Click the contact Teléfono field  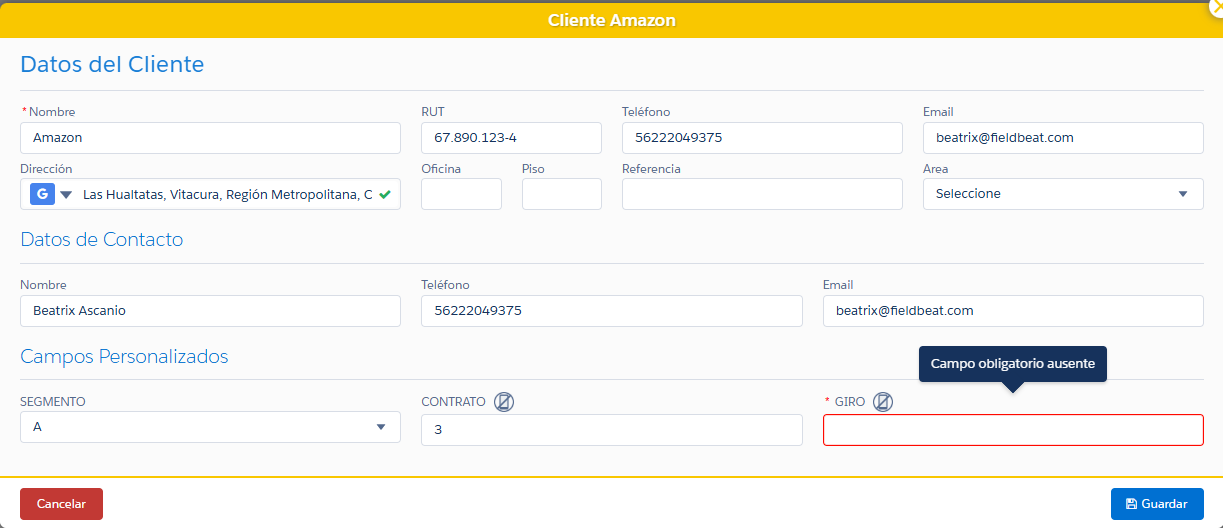coord(612,311)
